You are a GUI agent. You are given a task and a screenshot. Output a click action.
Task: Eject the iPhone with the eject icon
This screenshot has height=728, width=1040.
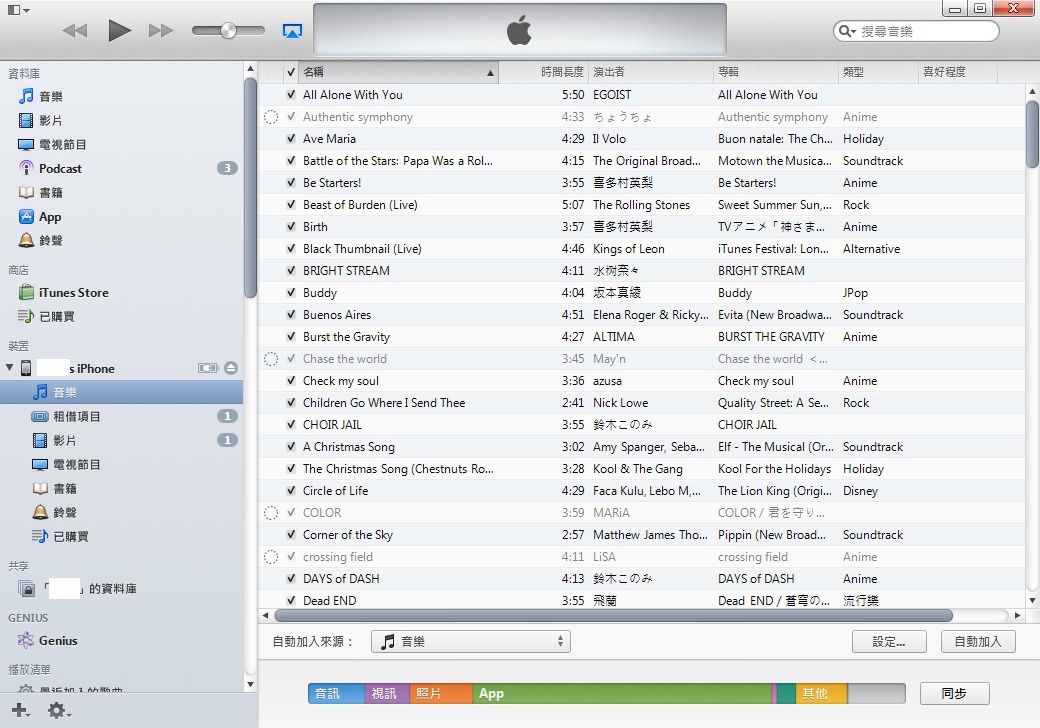[x=231, y=368]
